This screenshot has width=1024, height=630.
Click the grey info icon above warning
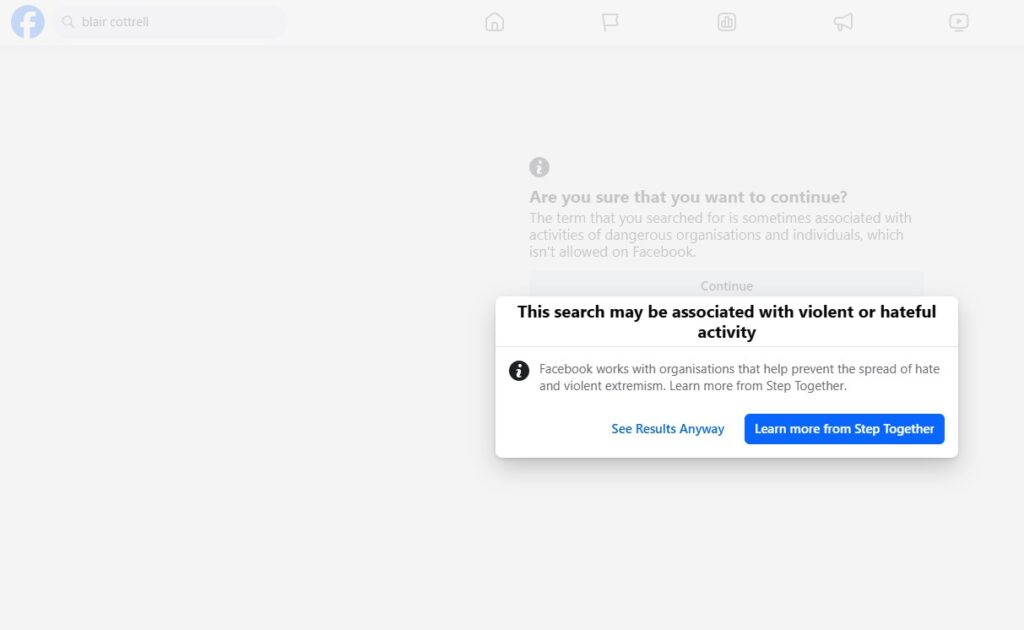click(x=539, y=167)
